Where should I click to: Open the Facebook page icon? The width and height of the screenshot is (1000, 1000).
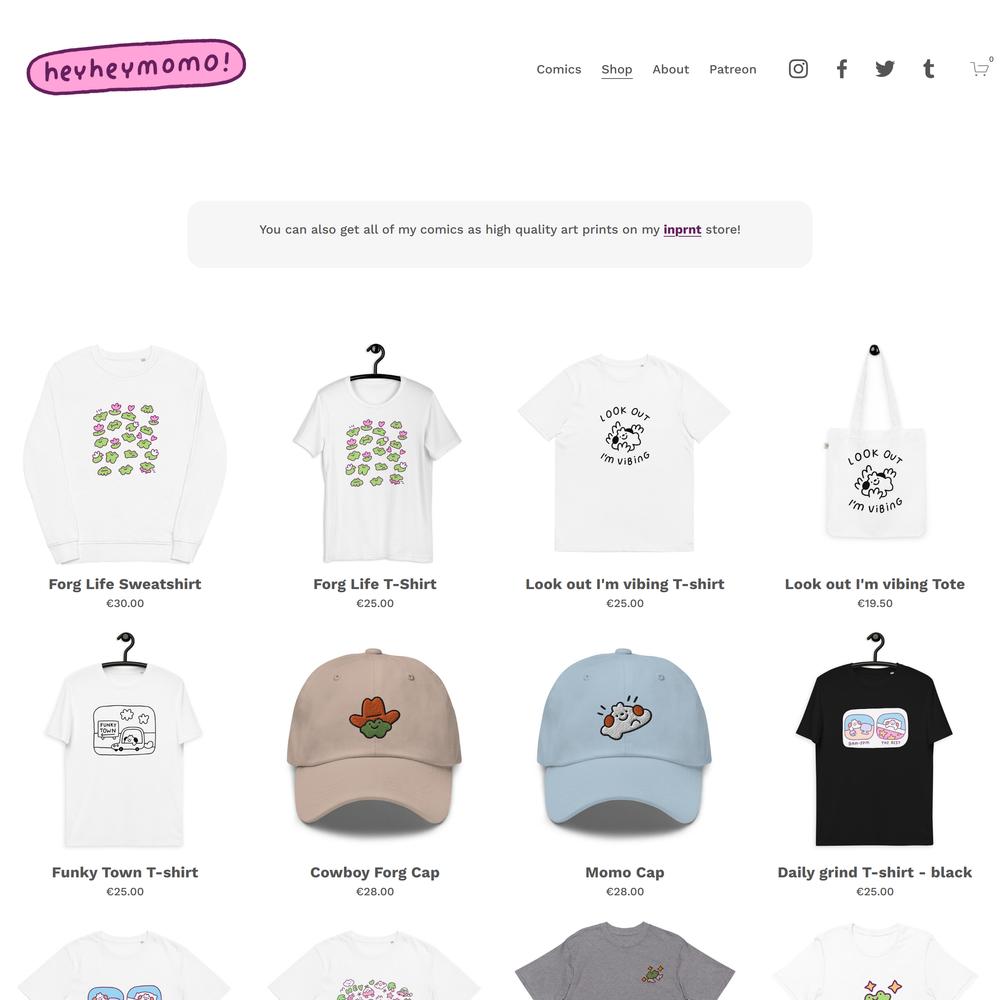842,69
